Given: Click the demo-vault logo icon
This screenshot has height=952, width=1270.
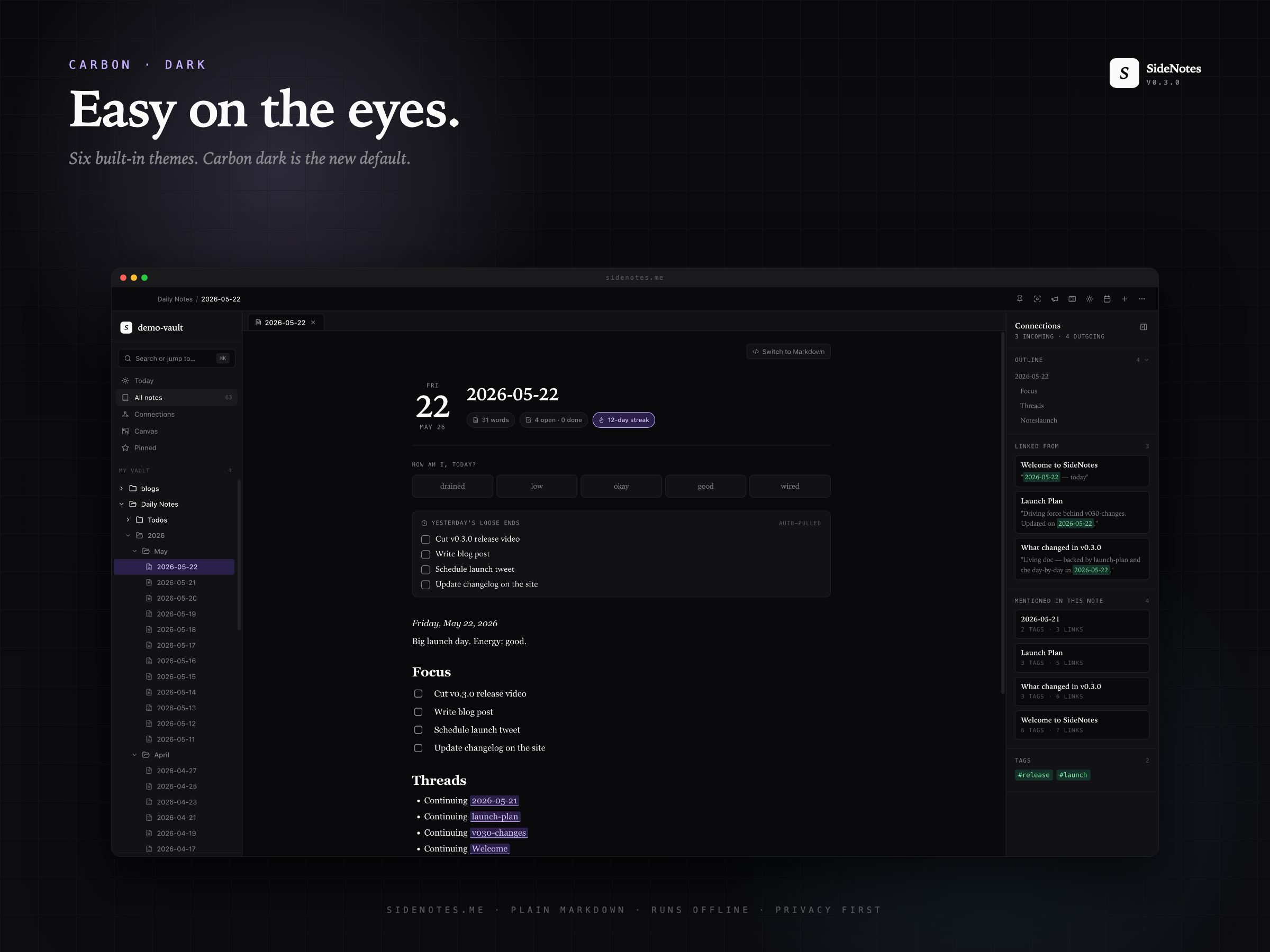Looking at the screenshot, I should click(x=126, y=328).
